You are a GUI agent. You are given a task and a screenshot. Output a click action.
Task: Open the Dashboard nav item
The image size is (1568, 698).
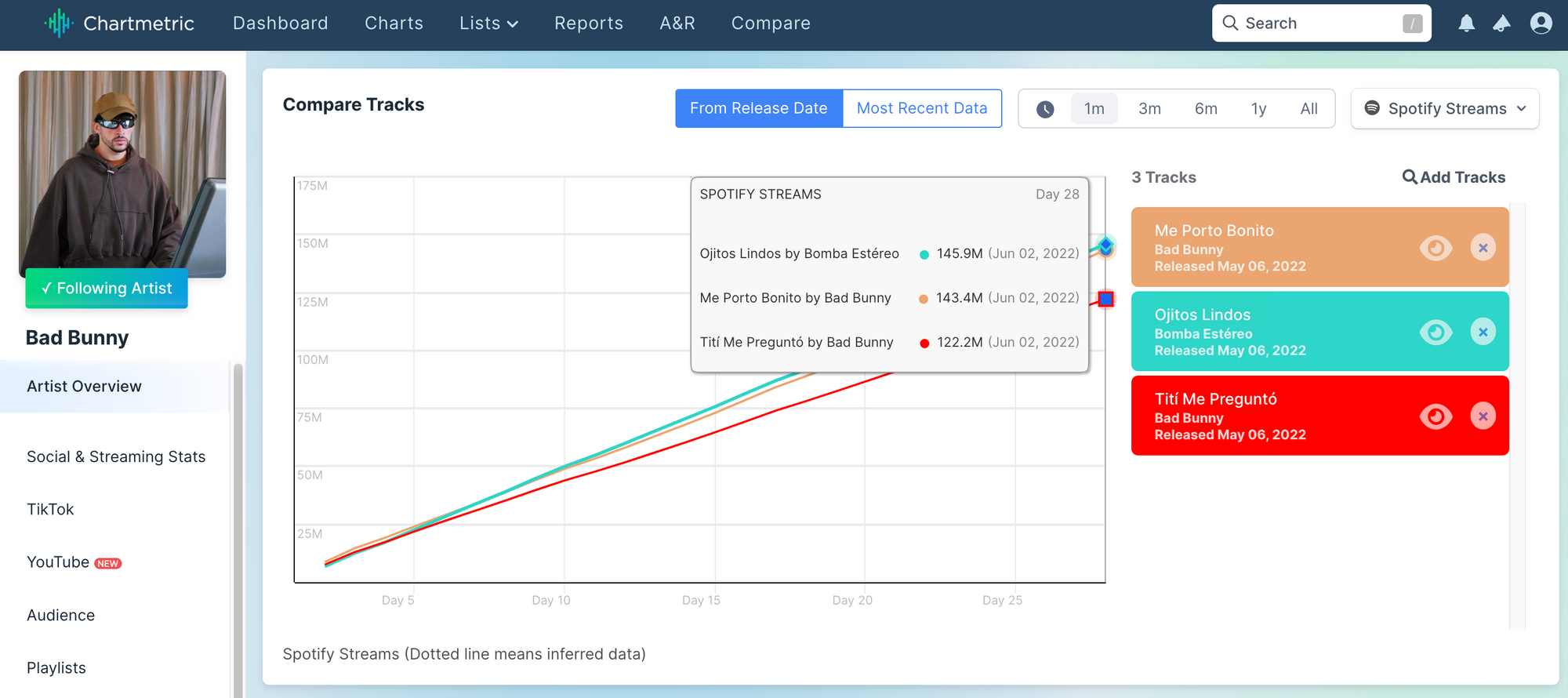tap(281, 24)
